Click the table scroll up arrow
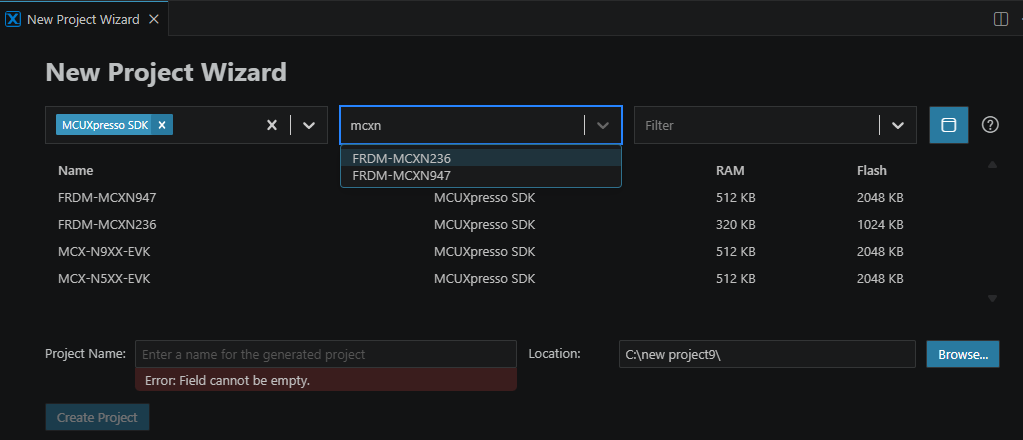 (x=992, y=165)
